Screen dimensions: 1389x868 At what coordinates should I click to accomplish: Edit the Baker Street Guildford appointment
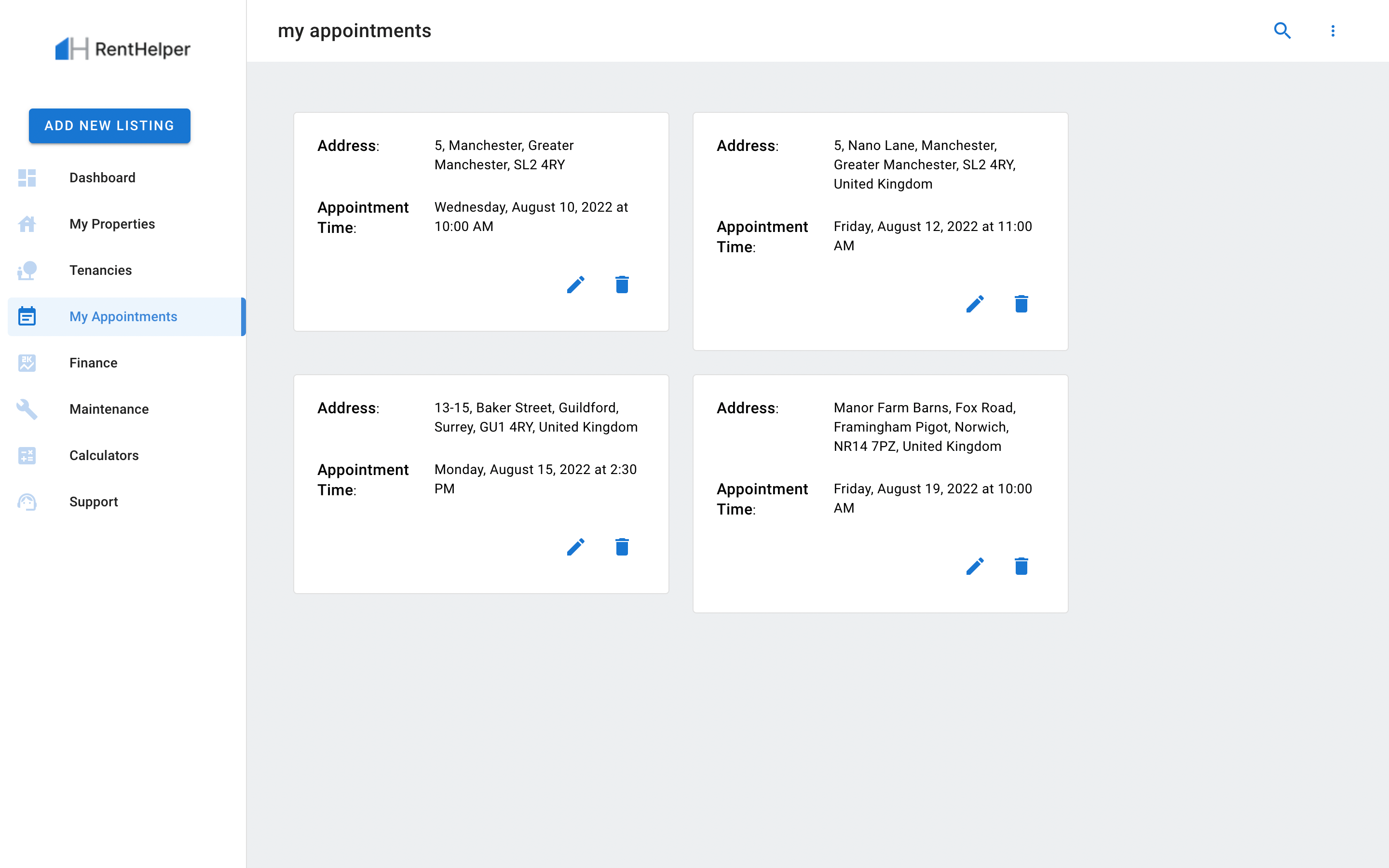576,547
